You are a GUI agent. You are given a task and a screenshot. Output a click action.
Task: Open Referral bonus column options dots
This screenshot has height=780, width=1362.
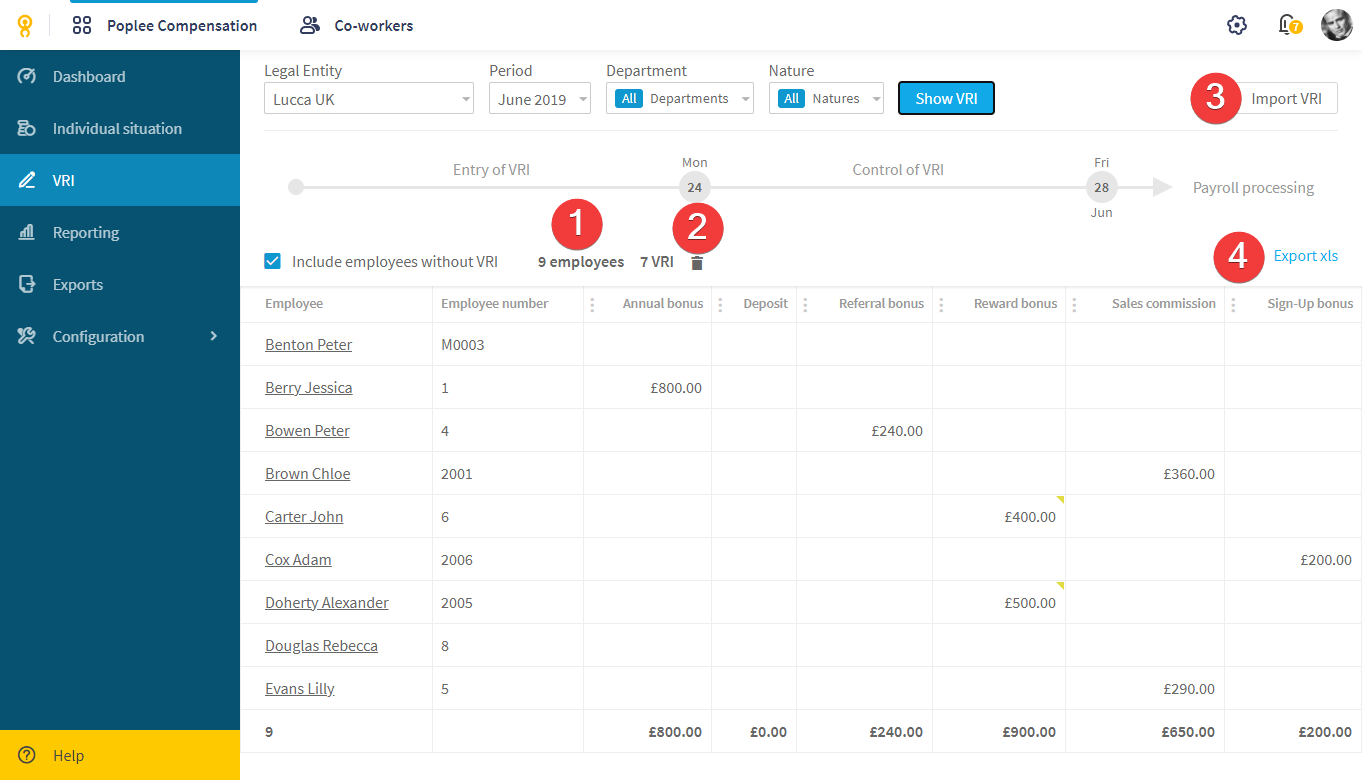tap(805, 304)
